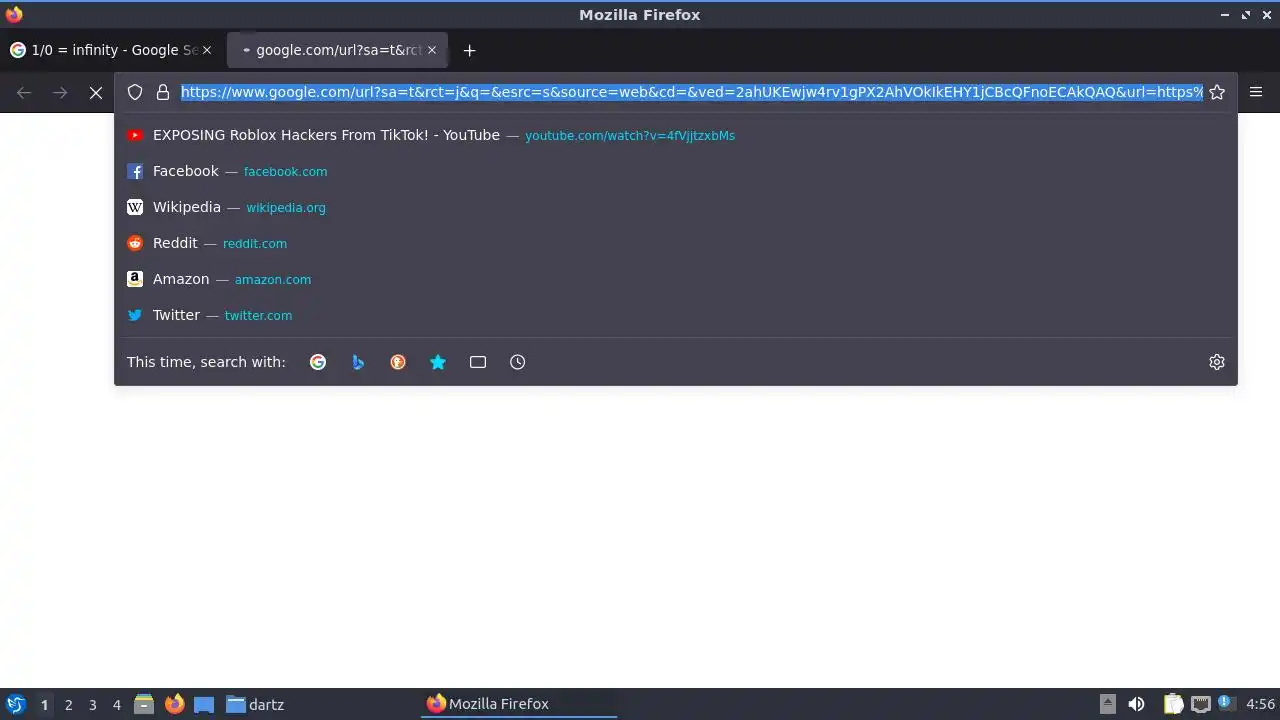Open tracking protection shield icon
Screen dimensions: 1280x720
135,92
